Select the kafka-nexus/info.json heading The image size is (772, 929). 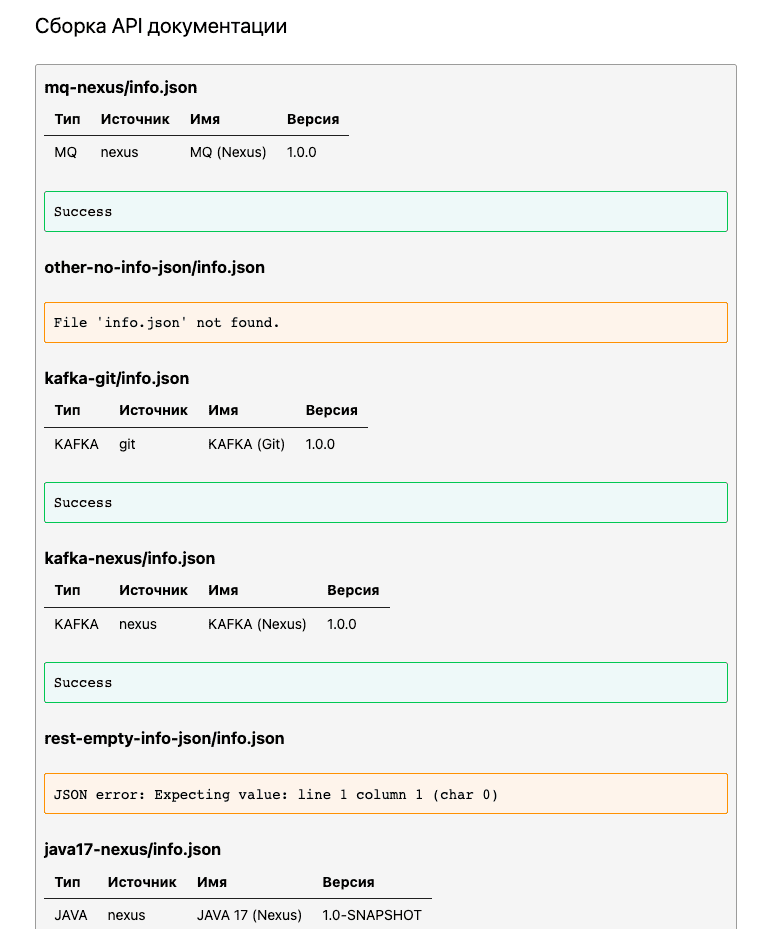(130, 559)
